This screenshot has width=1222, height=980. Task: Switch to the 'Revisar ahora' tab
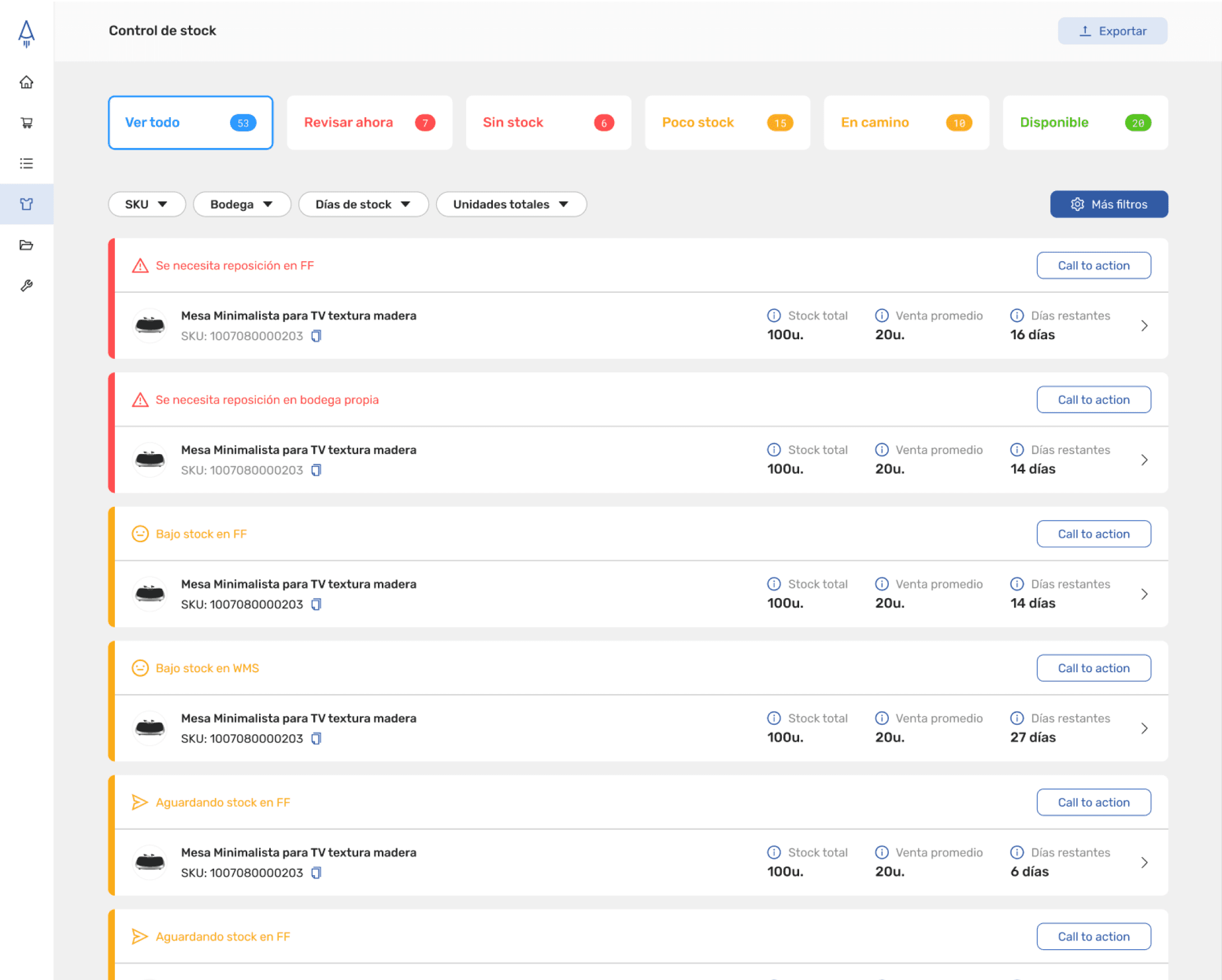coord(370,123)
